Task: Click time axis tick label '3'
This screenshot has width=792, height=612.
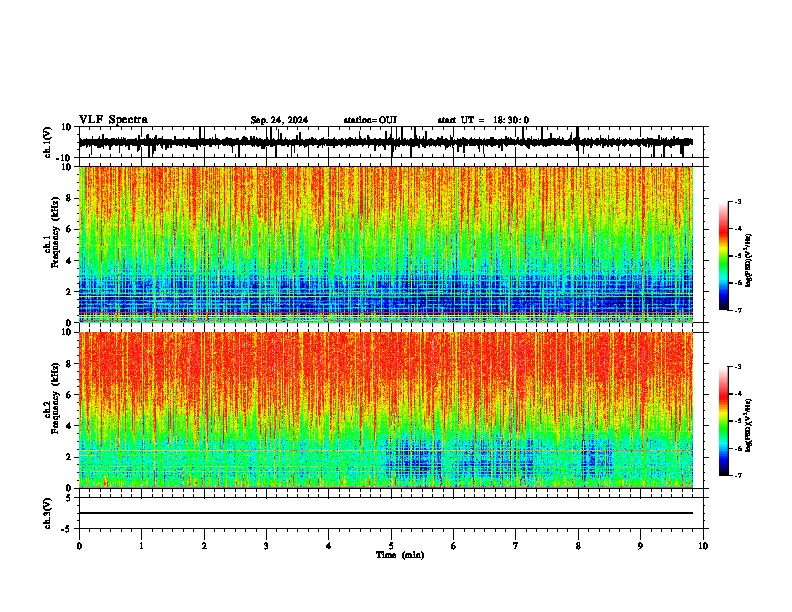Action: coord(266,546)
